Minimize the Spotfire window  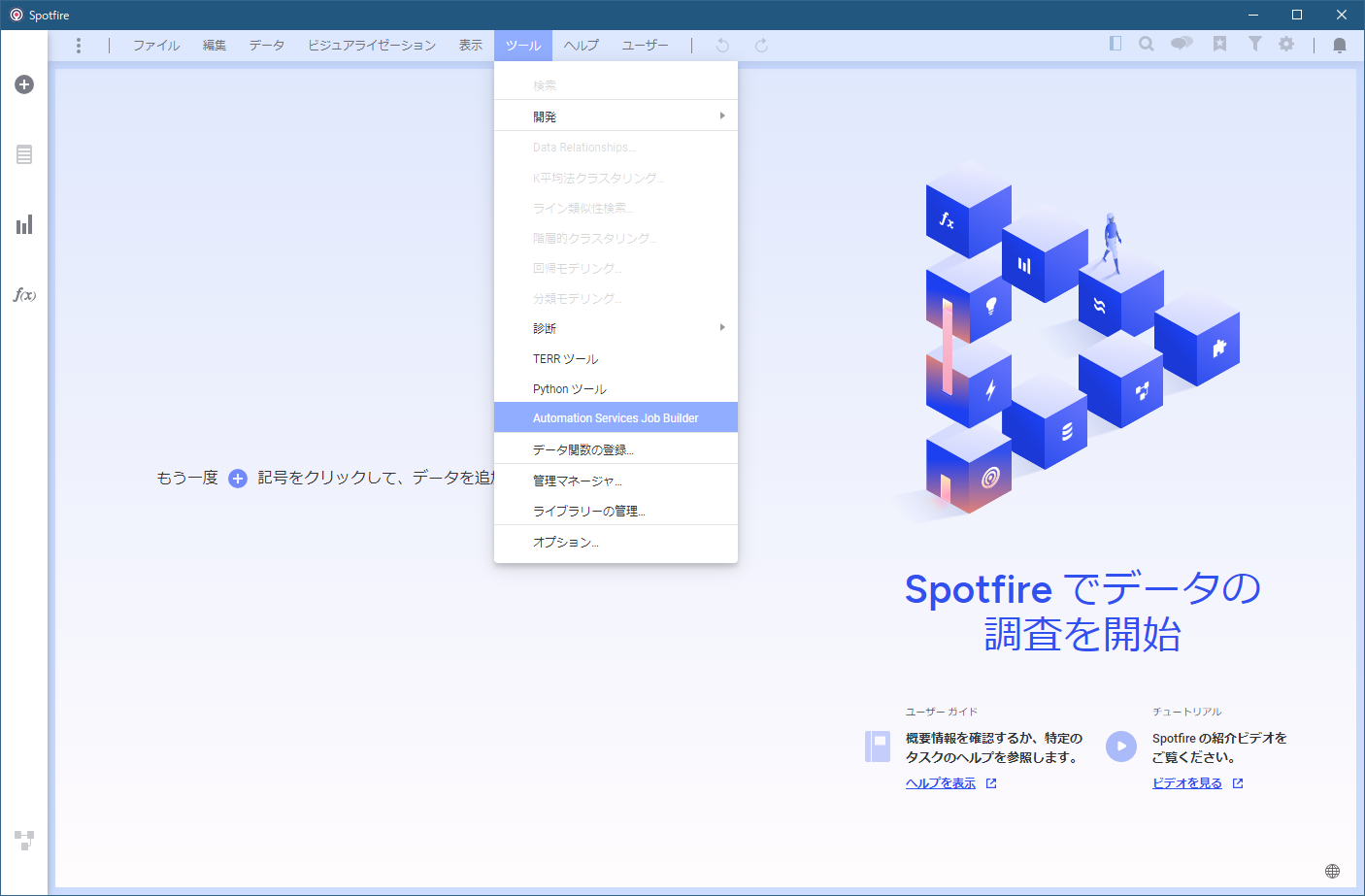coord(1252,15)
